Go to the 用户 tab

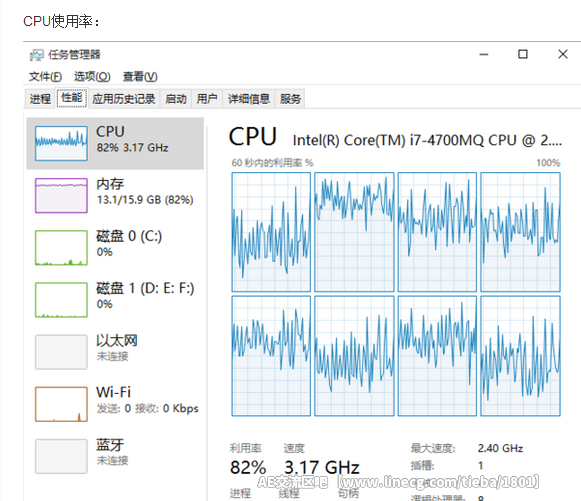click(207, 99)
